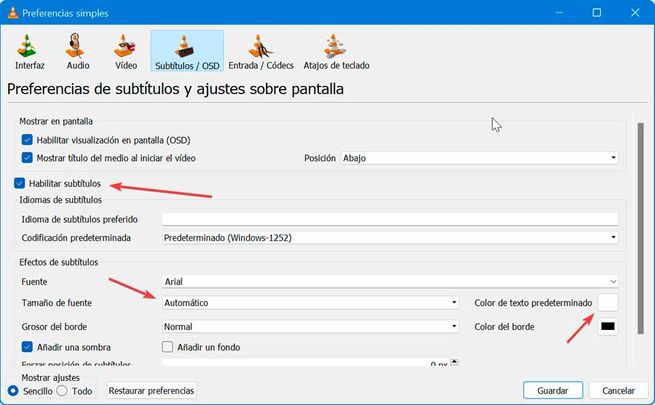Pick the black Color del borde swatch

click(607, 327)
